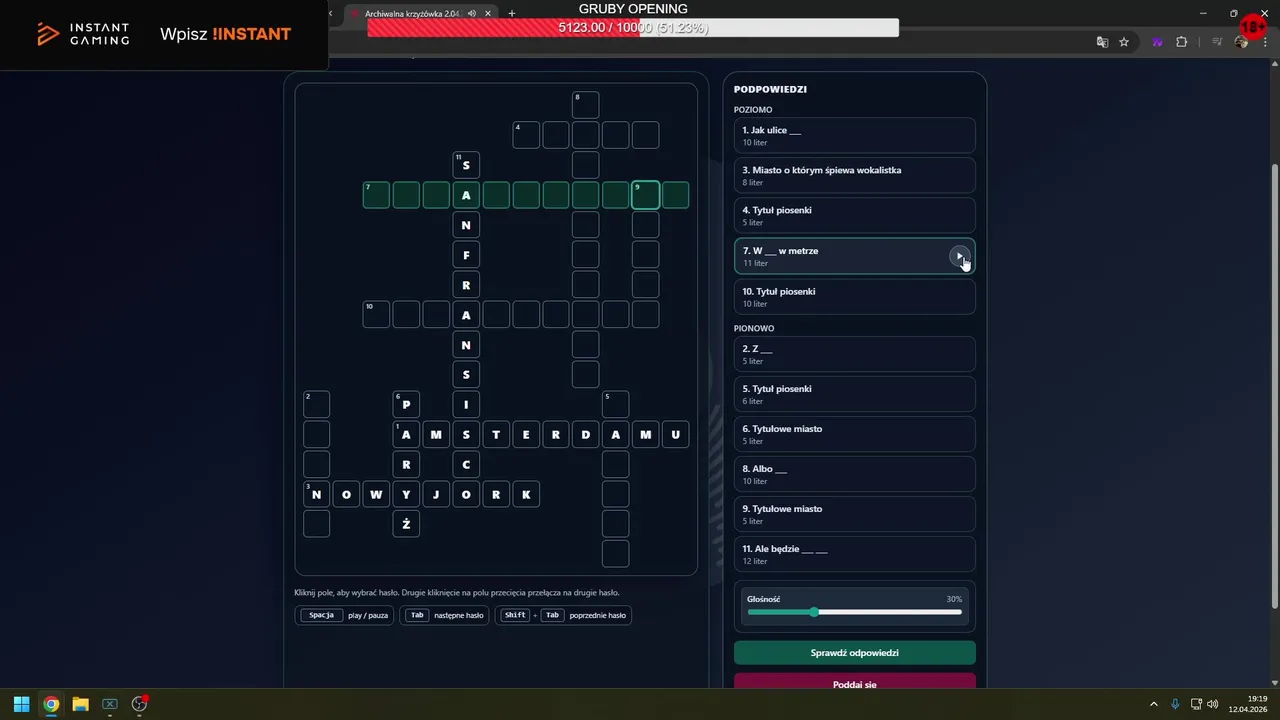The width and height of the screenshot is (1280, 720).
Task: Select cell numbered 3 containing N
Action: [316, 494]
